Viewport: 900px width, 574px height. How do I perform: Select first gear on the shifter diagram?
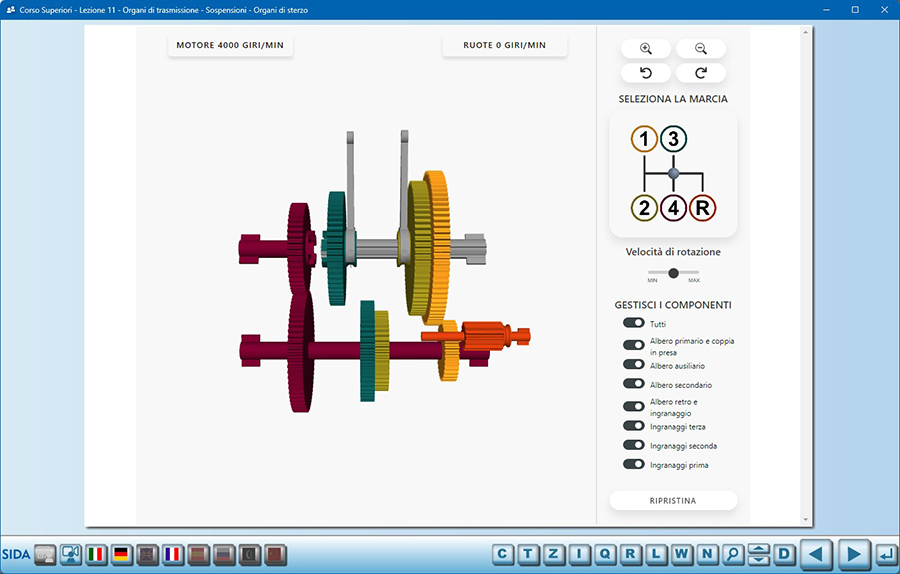click(x=644, y=139)
